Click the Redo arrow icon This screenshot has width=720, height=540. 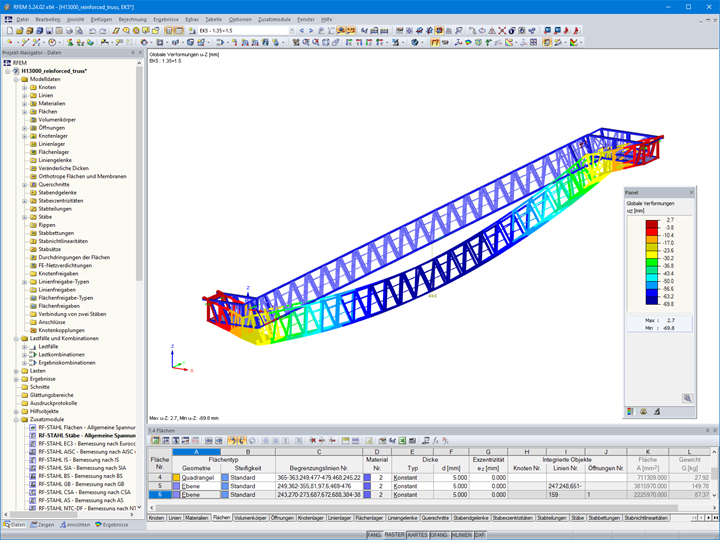pos(102,31)
